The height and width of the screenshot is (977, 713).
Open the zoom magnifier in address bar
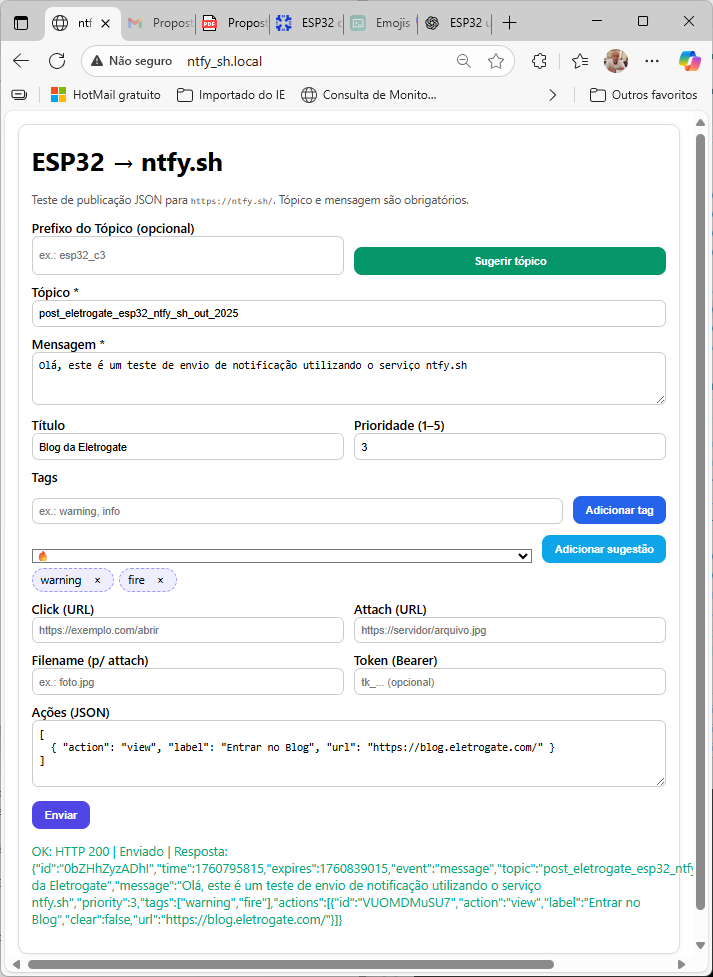point(464,61)
